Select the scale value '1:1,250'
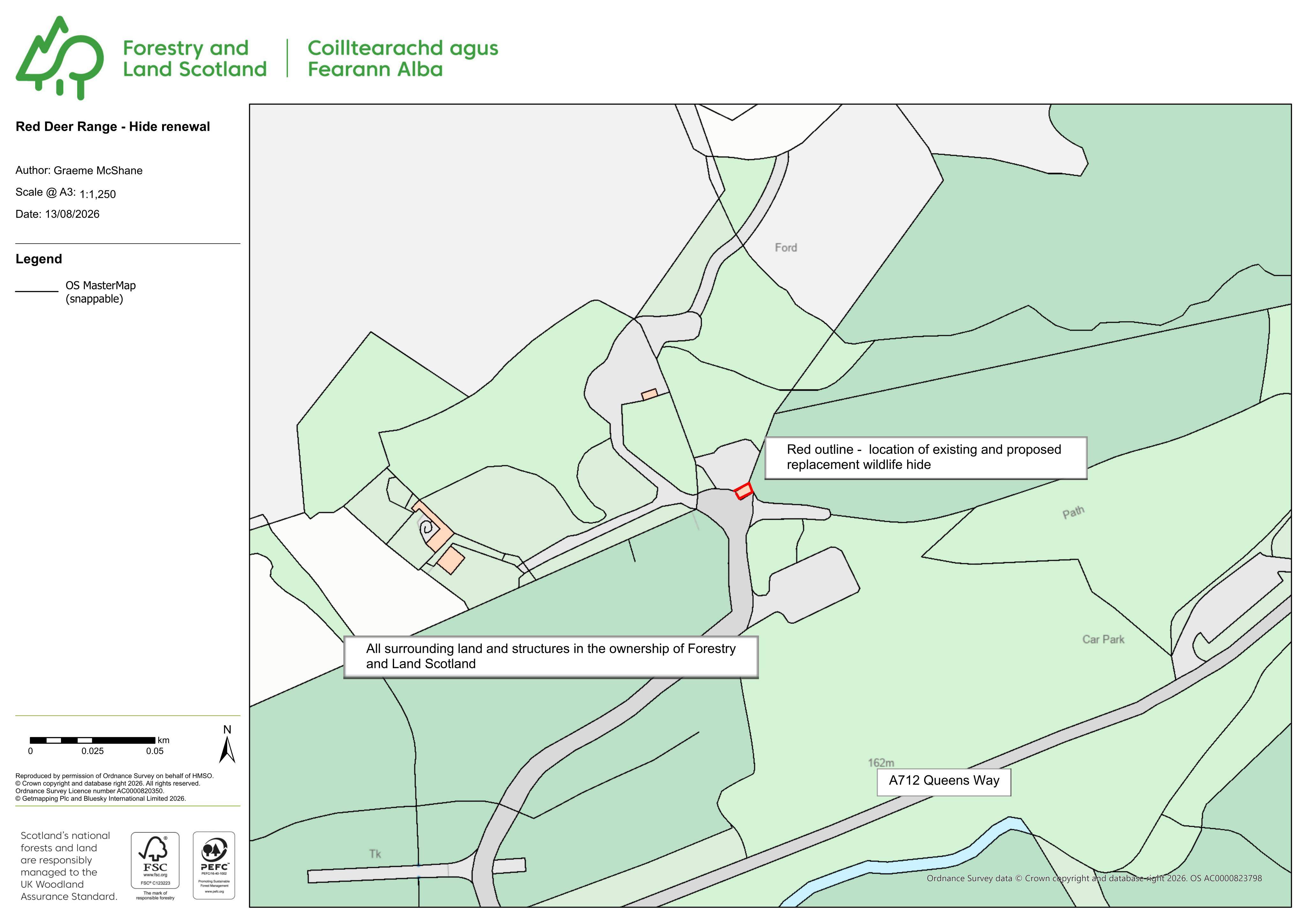 coord(97,195)
